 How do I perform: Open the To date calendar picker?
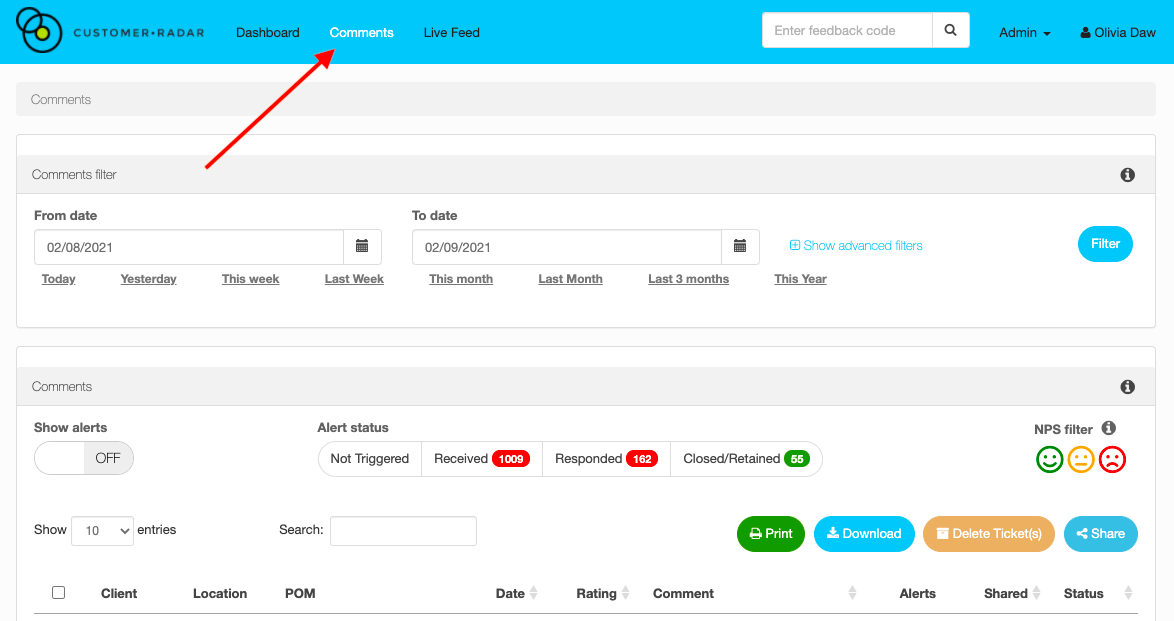pos(740,246)
